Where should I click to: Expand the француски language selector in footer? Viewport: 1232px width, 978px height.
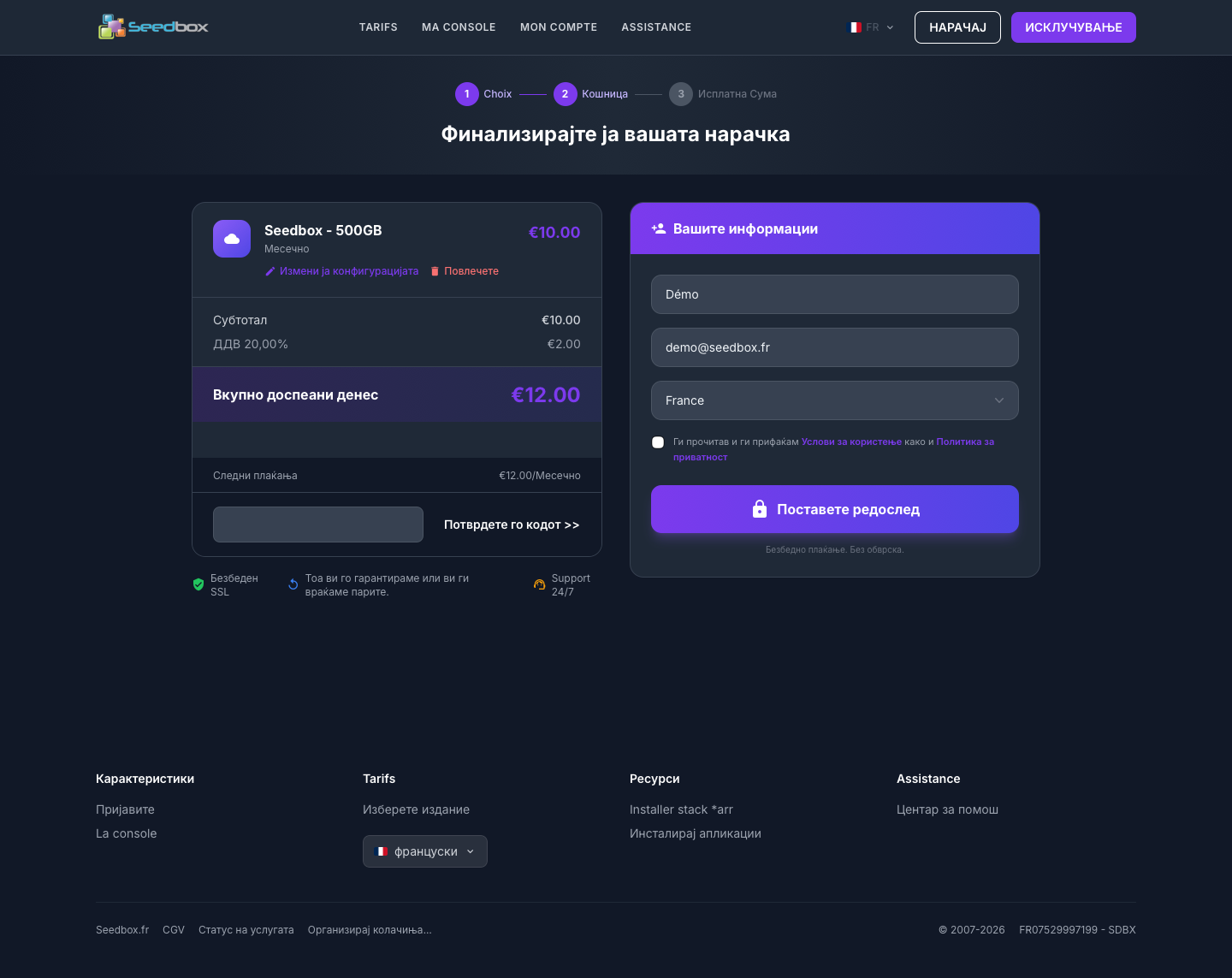tap(425, 851)
